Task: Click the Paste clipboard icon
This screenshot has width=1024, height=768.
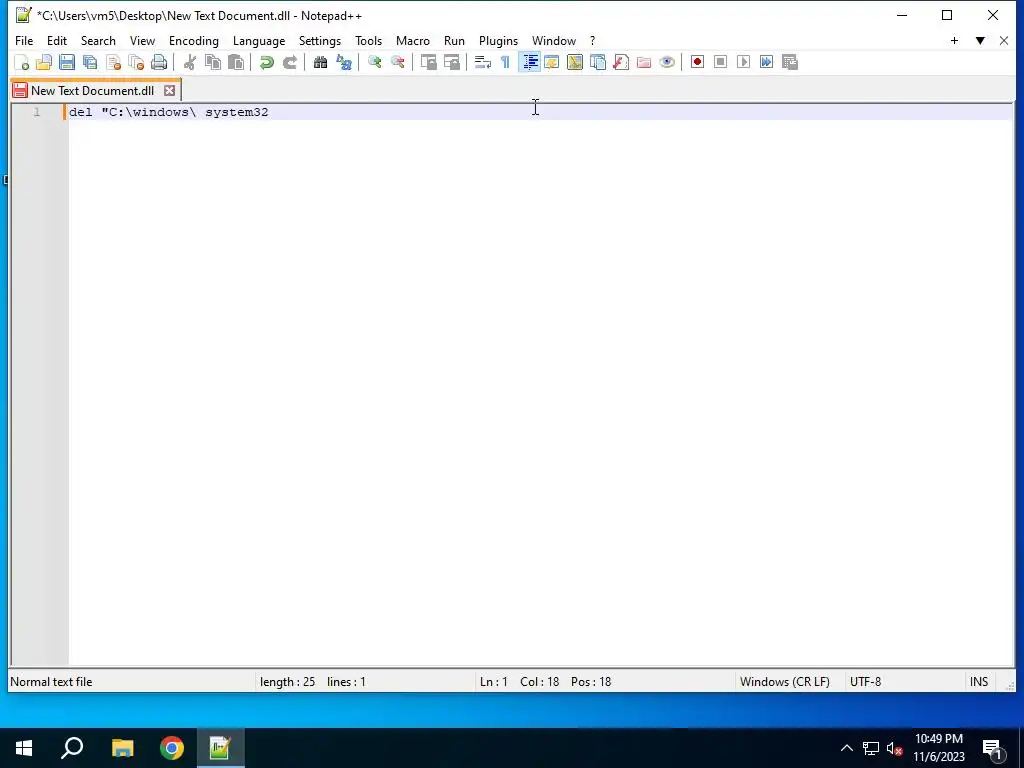Action: pos(236,62)
